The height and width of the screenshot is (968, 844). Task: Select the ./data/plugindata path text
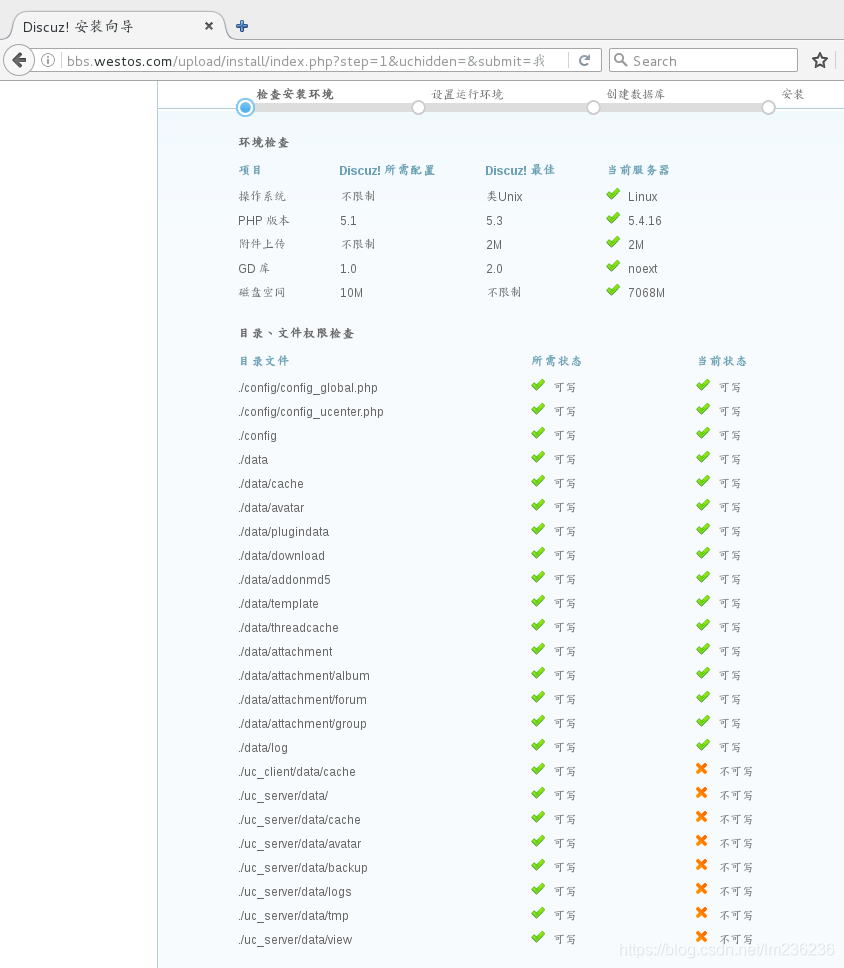tap(284, 532)
